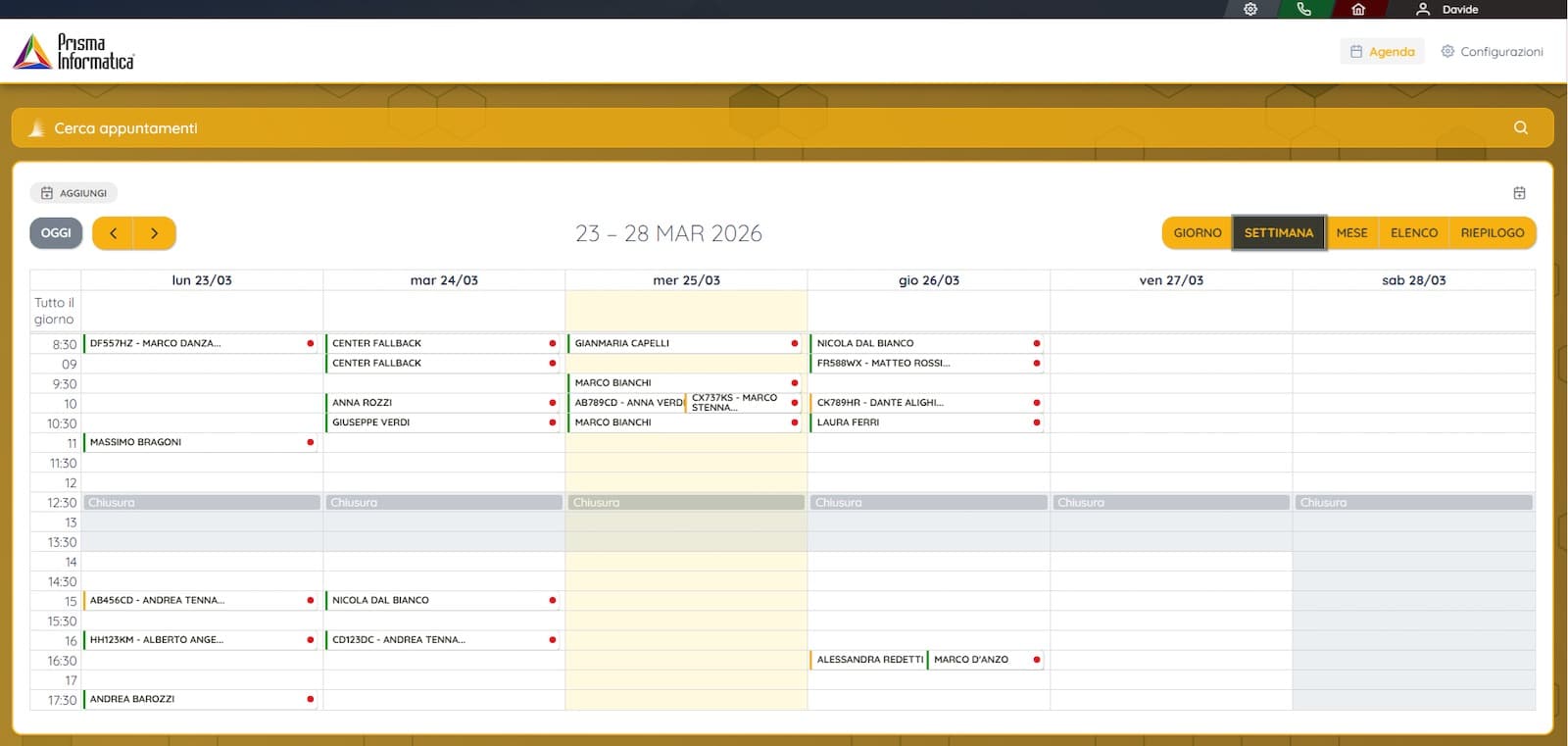Open the Agenda section

(x=1383, y=52)
